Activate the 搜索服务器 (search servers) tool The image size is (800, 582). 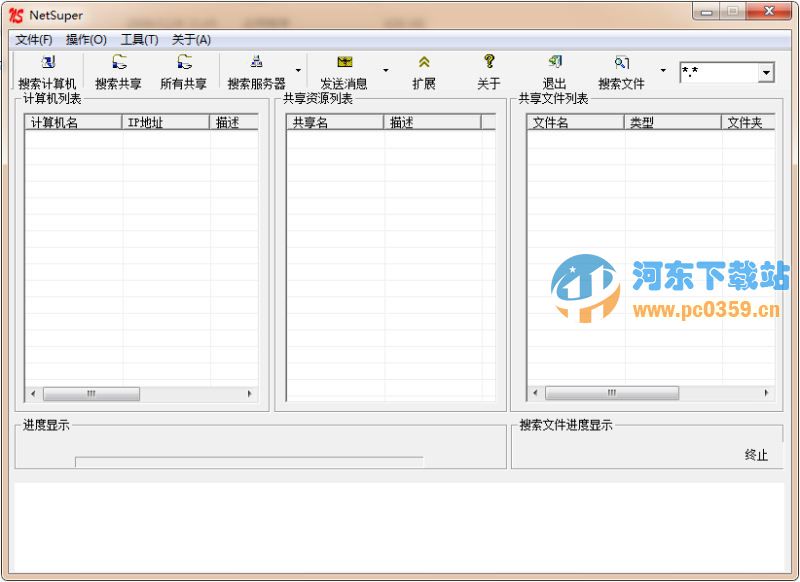pos(256,71)
